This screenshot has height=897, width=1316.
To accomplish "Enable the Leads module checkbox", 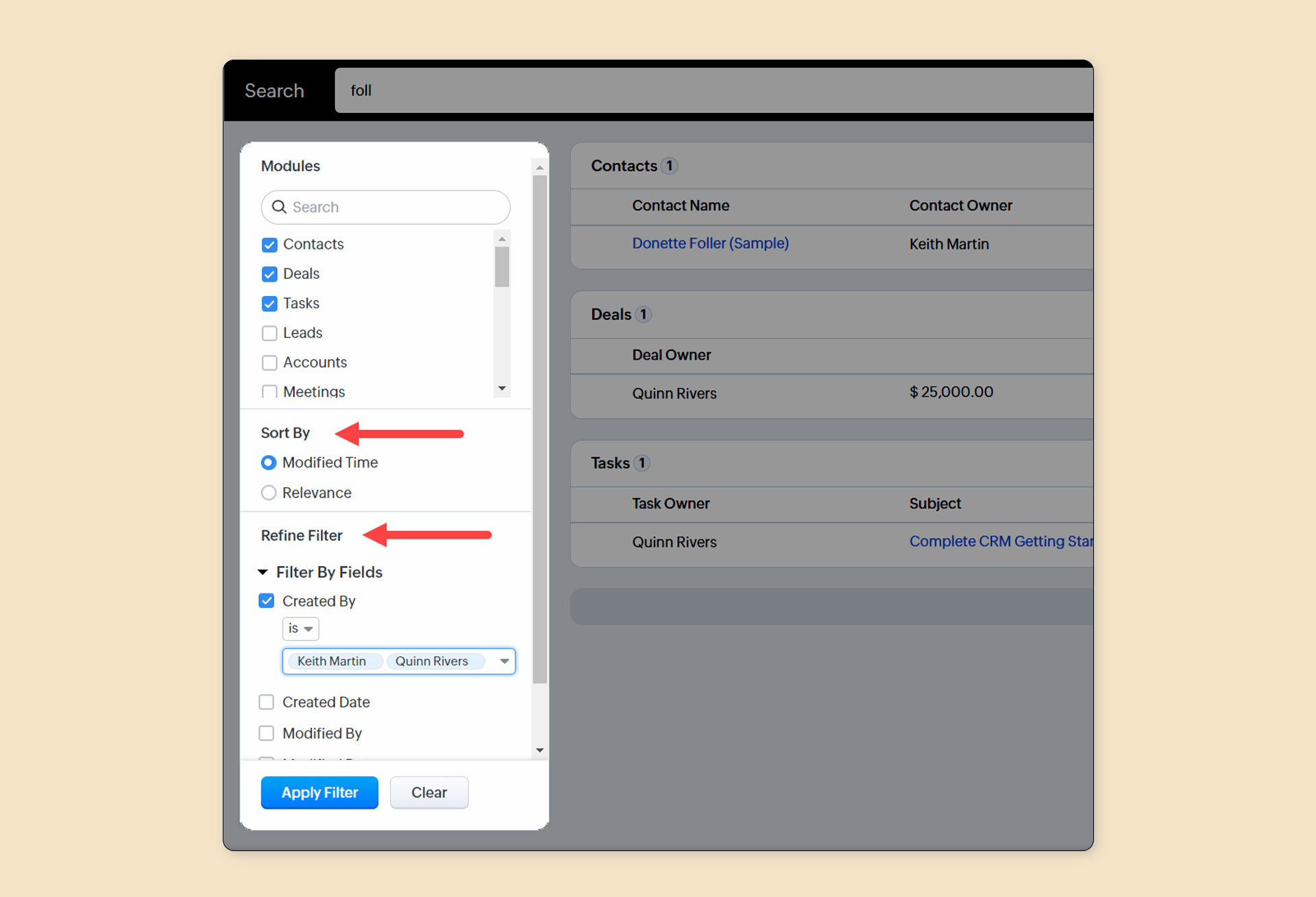I will click(x=269, y=333).
